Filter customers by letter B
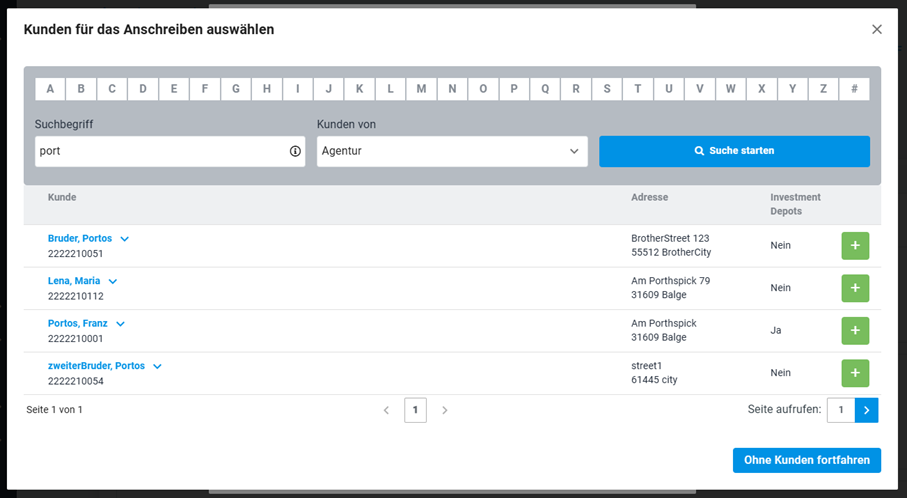This screenshot has height=498, width=907. click(81, 89)
